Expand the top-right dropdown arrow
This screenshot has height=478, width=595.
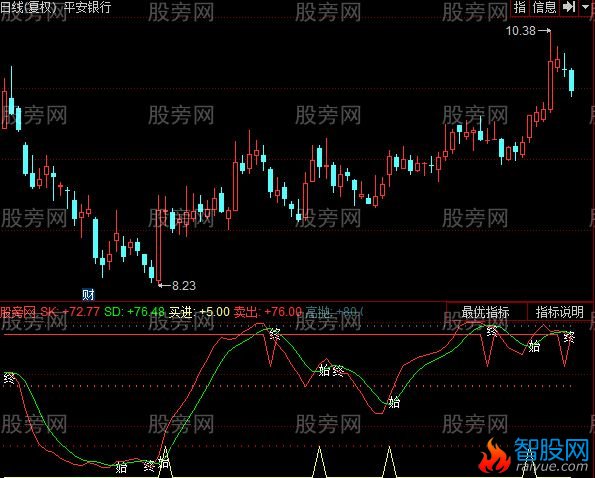tap(585, 7)
